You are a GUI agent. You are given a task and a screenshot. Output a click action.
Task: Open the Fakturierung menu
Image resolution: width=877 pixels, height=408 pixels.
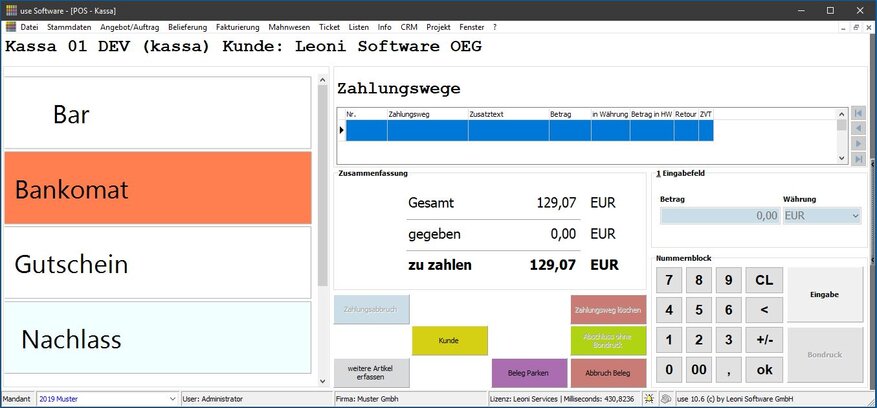(x=238, y=27)
